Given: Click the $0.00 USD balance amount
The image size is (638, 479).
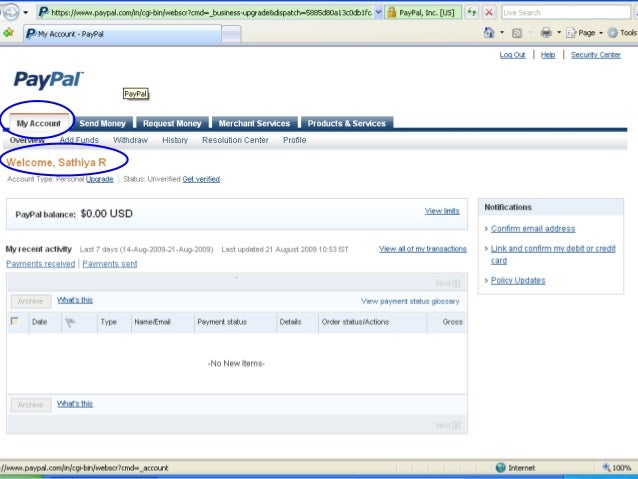Looking at the screenshot, I should point(107,214).
